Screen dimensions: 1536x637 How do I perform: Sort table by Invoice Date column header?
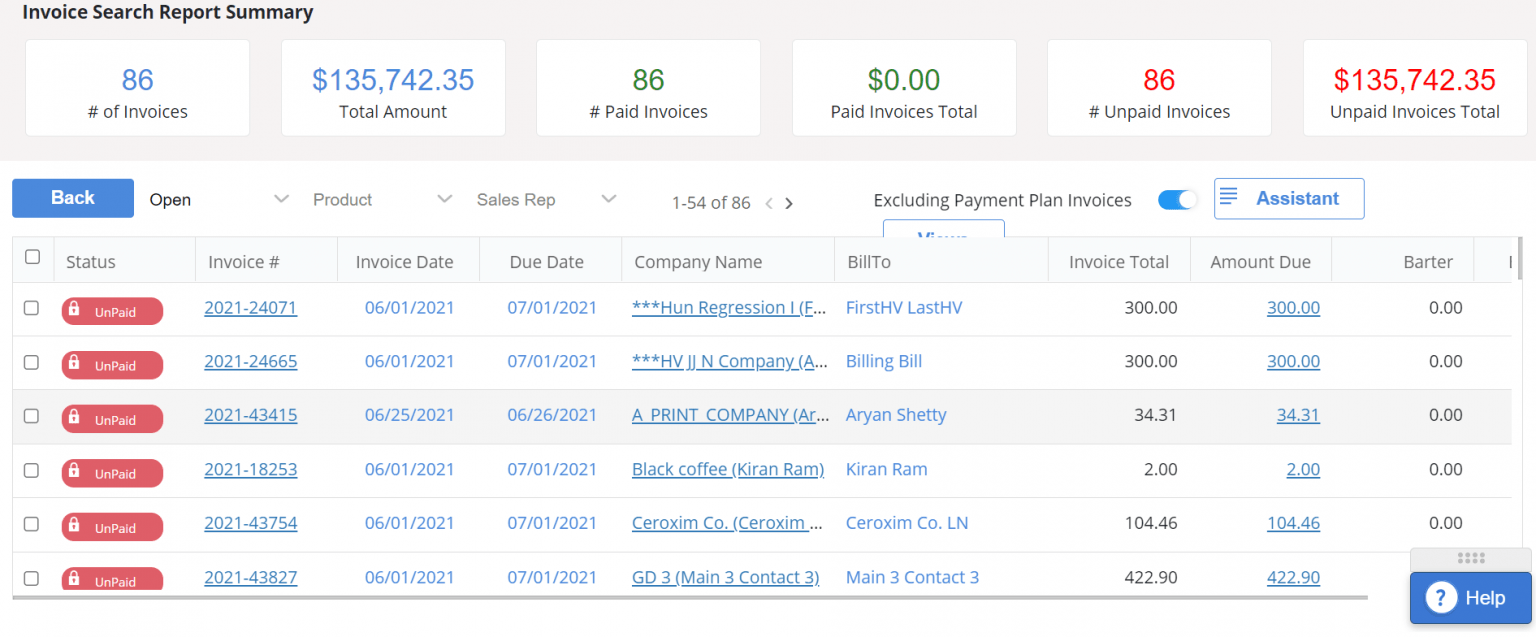tap(404, 262)
